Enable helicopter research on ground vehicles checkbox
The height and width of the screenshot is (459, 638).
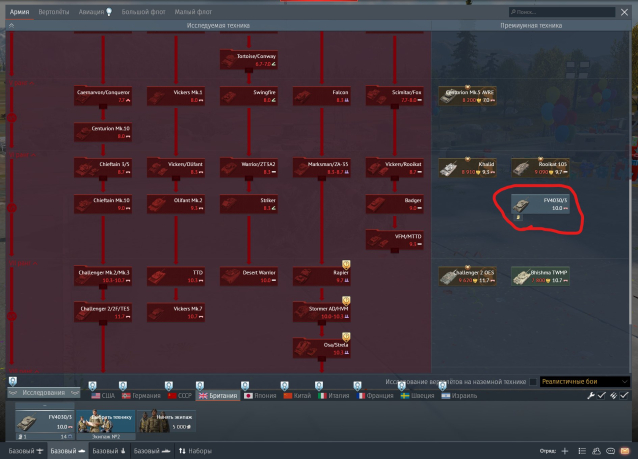coord(533,382)
